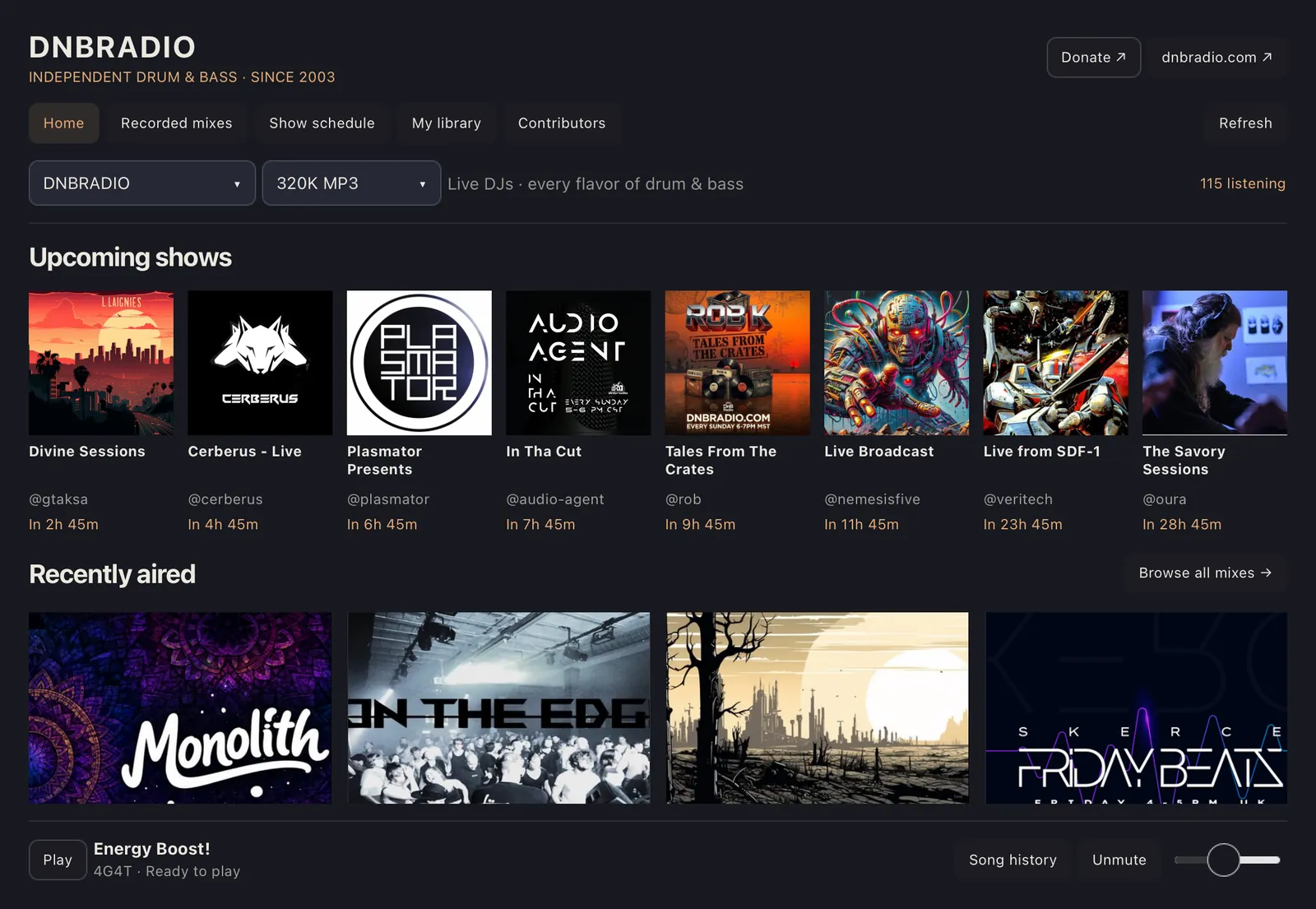
Task: Click the In 2h 45m countdown
Action: pos(63,525)
